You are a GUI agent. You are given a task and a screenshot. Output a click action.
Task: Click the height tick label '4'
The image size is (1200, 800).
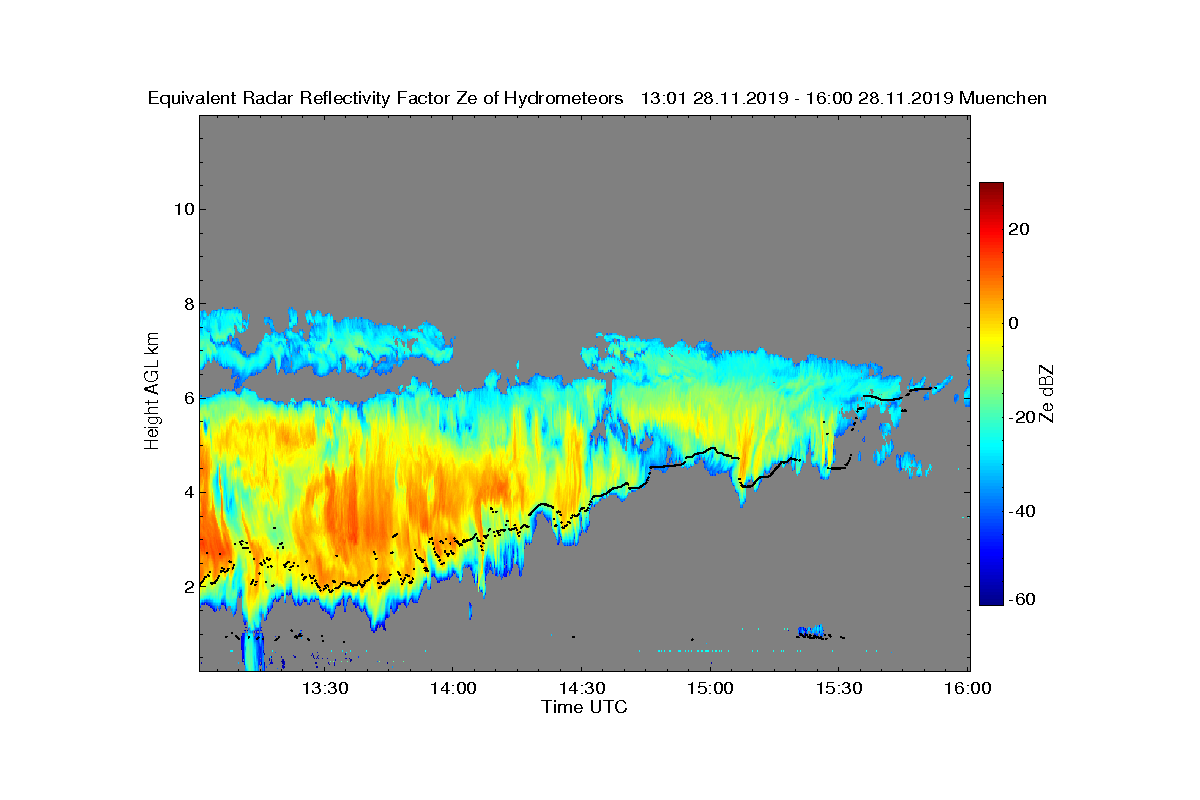pyautogui.click(x=187, y=492)
